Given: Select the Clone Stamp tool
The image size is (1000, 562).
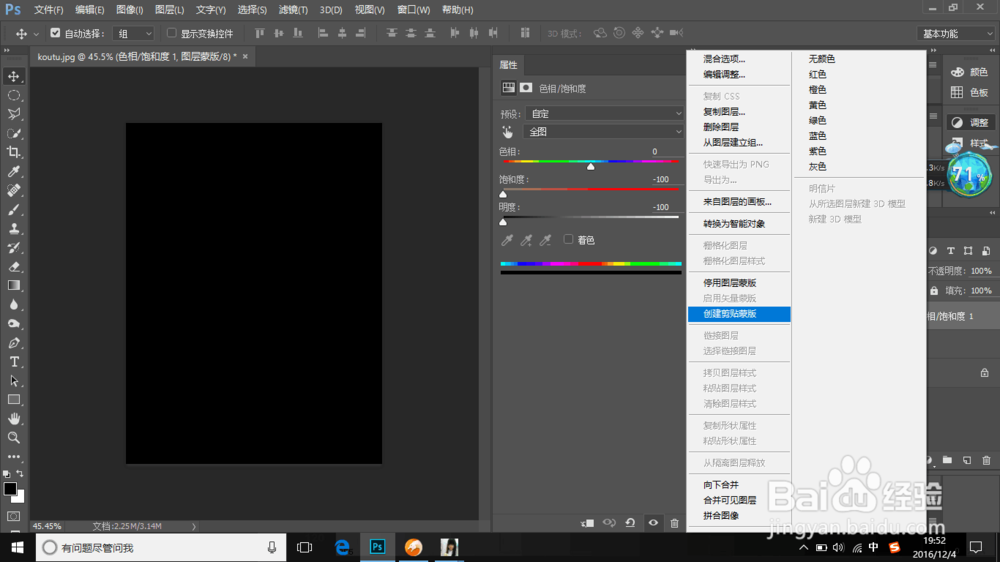Looking at the screenshot, I should (13, 229).
